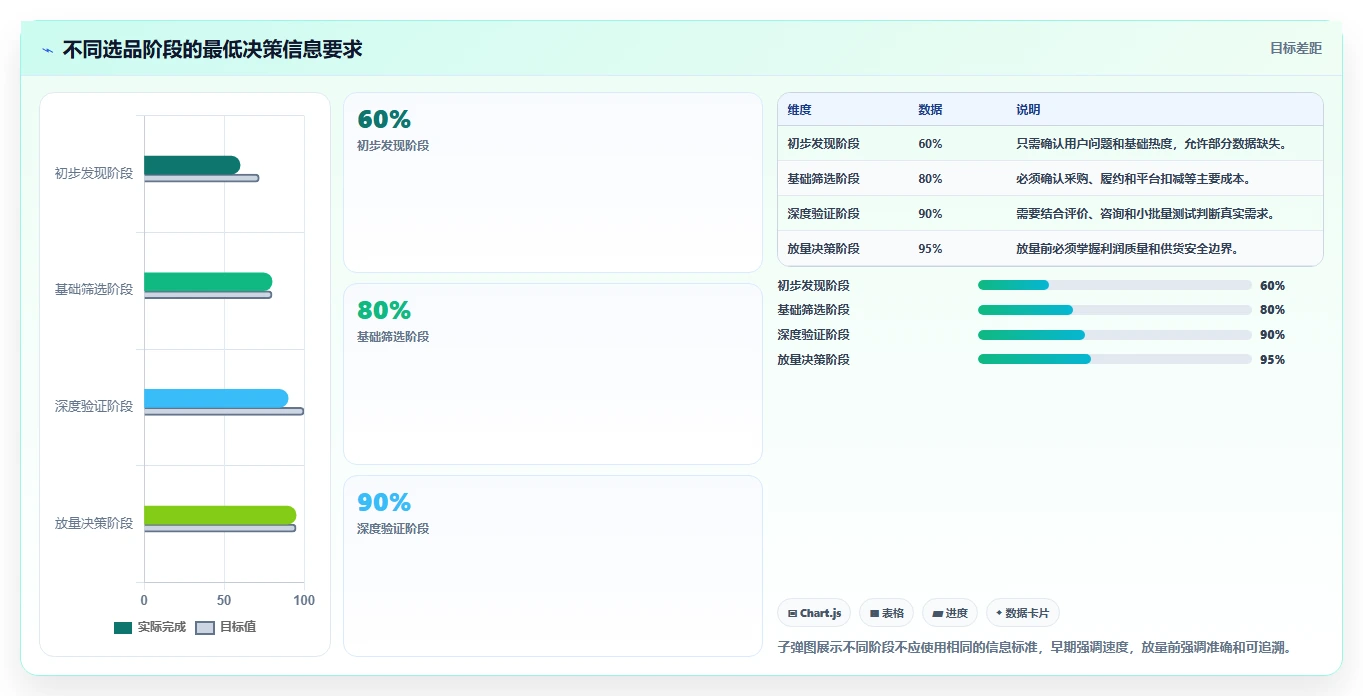Click the page title 不同选品阶段的最低决策信息要求
1363x696 pixels.
(212, 49)
